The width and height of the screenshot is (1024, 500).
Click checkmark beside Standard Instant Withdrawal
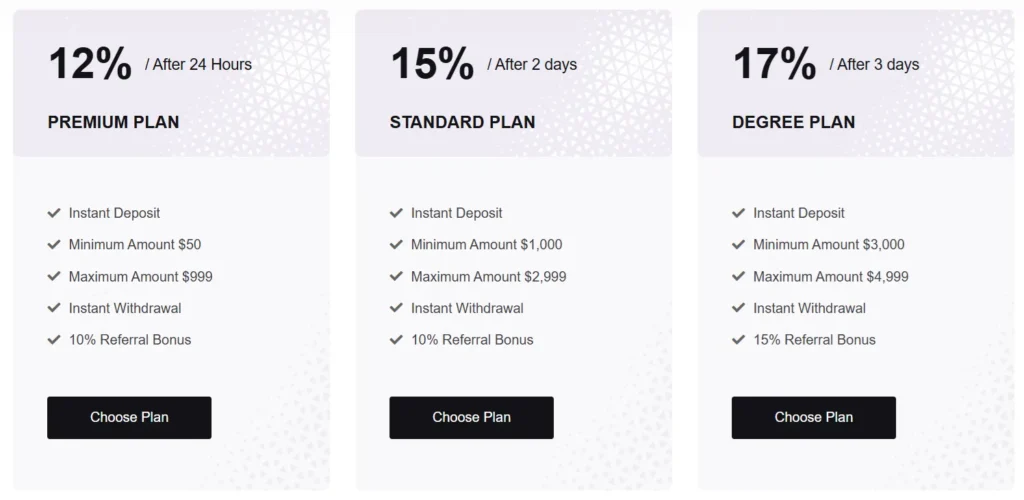coord(396,308)
